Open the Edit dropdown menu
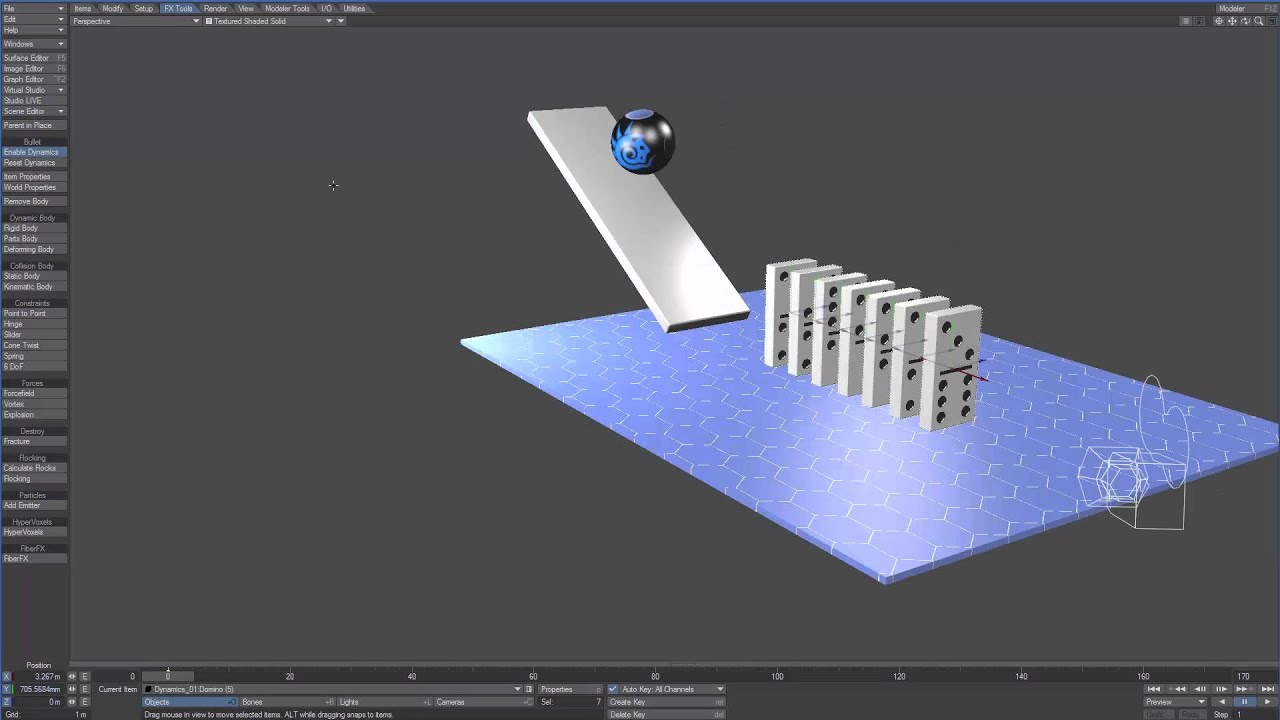Screen dimensions: 1280x720 tap(33, 19)
